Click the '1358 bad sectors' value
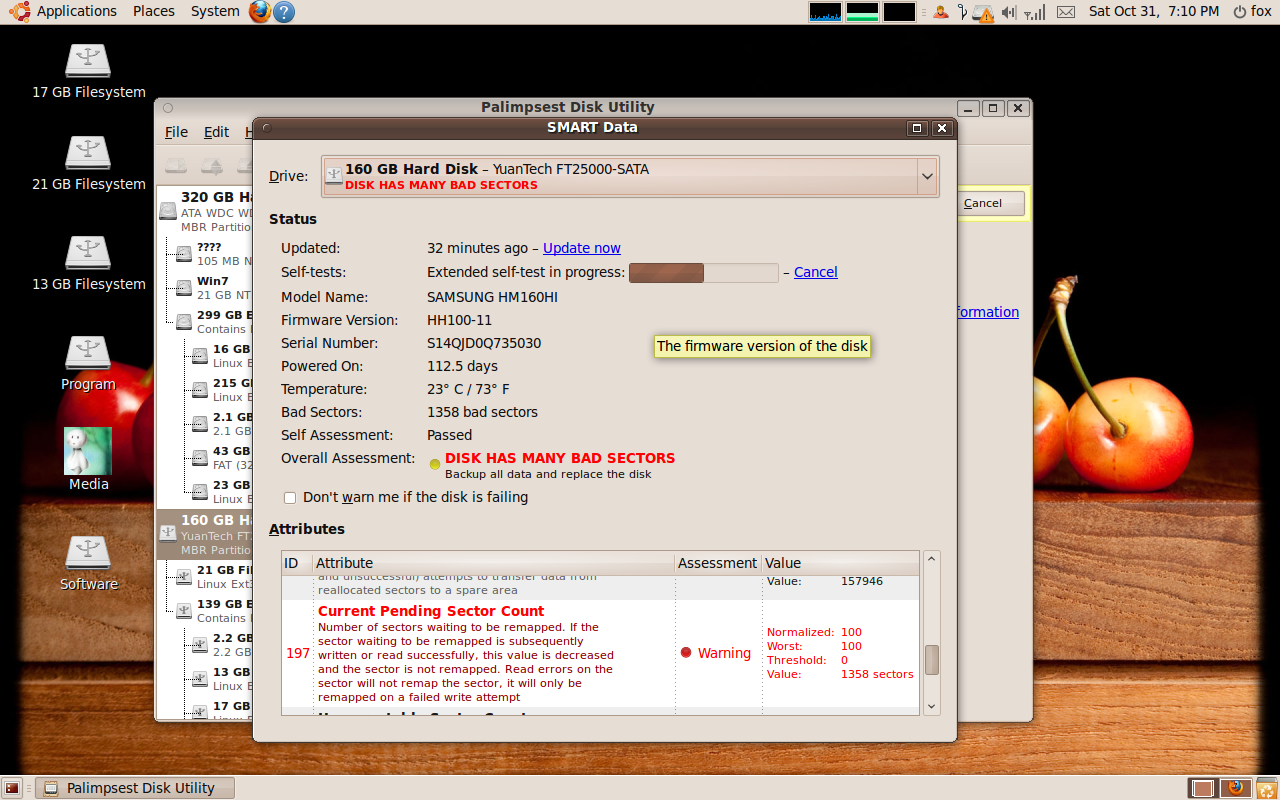 point(482,412)
